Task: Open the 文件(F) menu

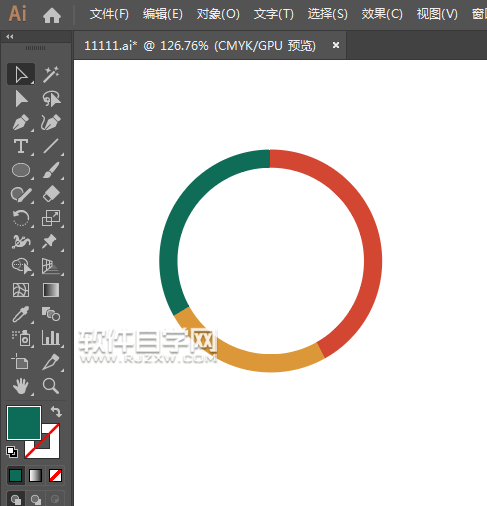Action: click(x=109, y=14)
